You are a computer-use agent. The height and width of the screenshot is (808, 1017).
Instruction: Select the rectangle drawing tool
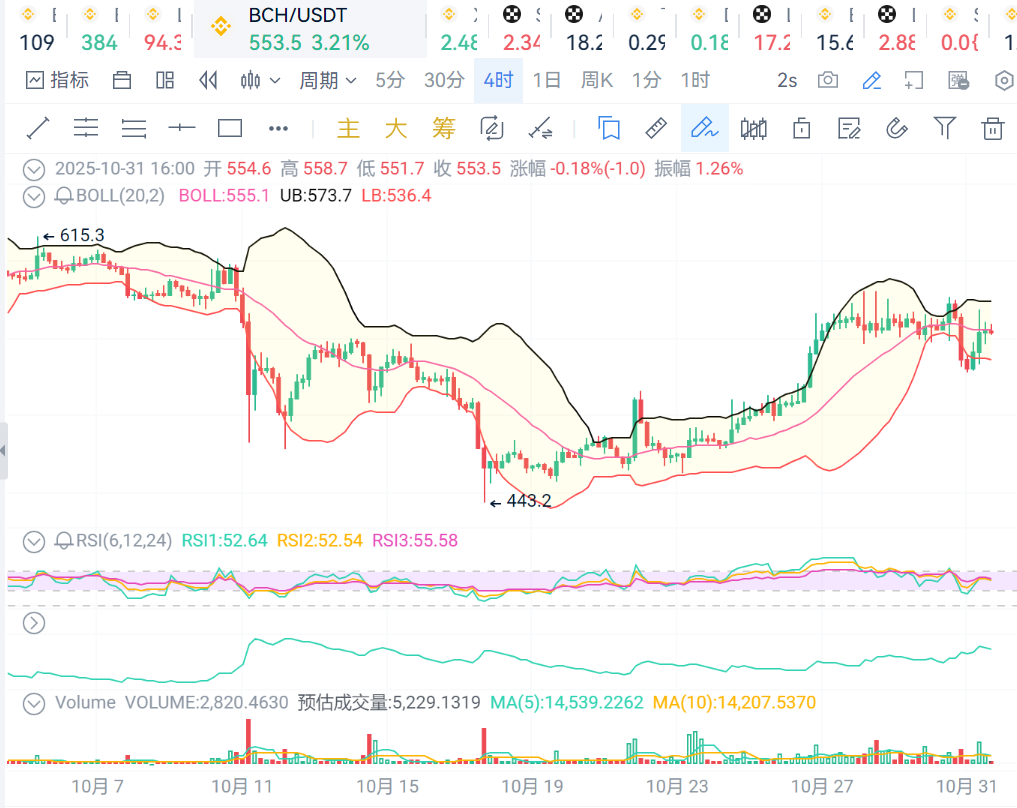pos(230,128)
